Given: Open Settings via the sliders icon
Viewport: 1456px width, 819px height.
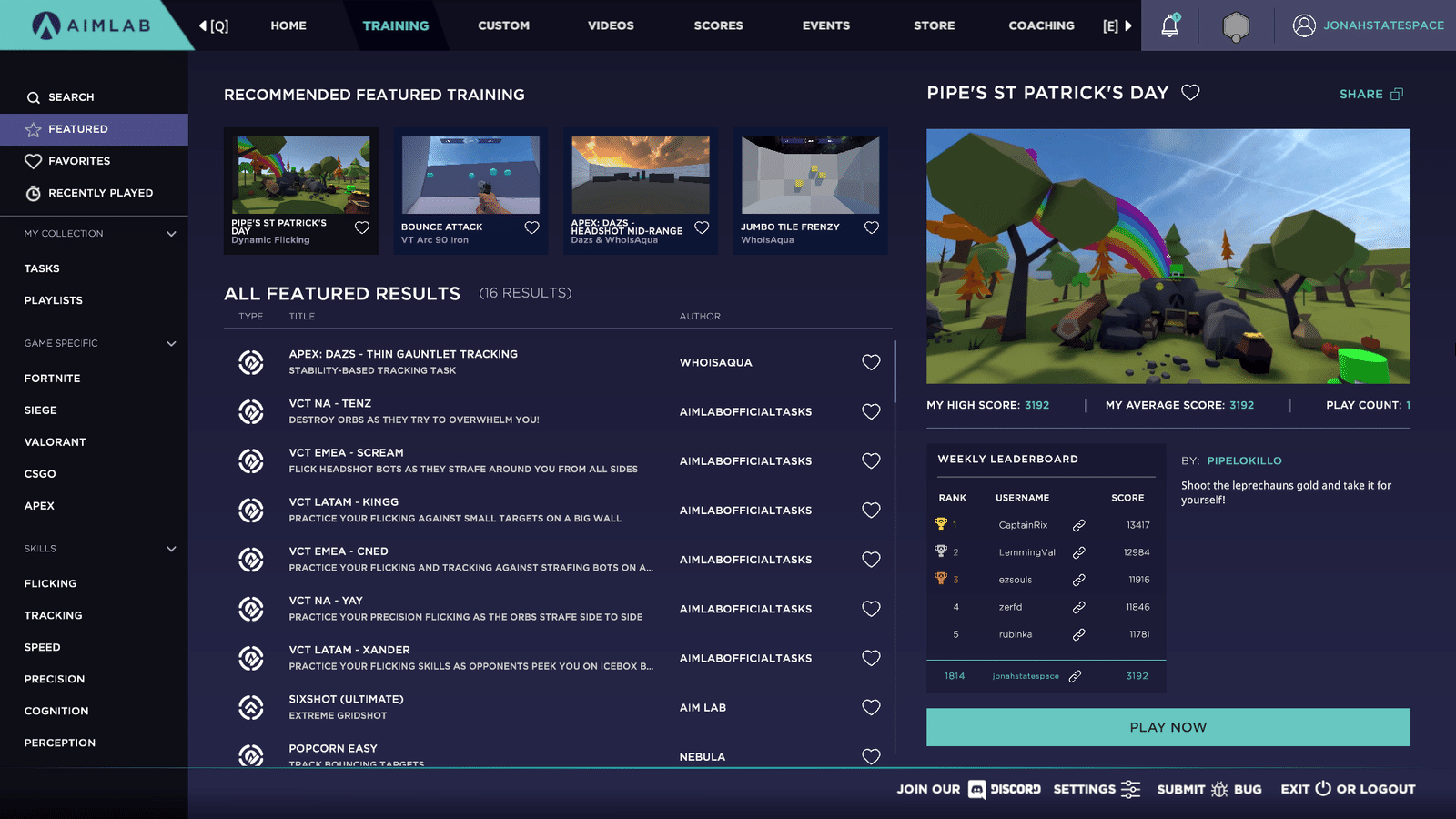Looking at the screenshot, I should click(x=1130, y=789).
